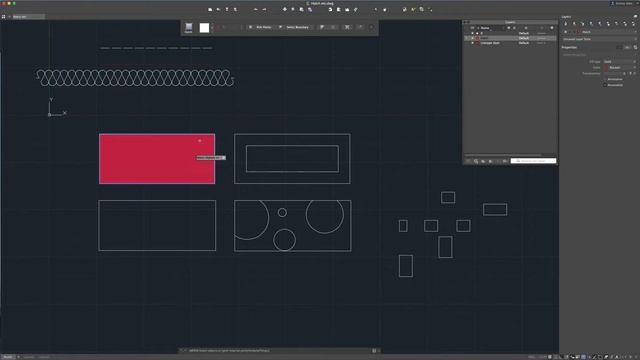
Task: Toggle the Annotative checkbox
Action: tap(605, 79)
